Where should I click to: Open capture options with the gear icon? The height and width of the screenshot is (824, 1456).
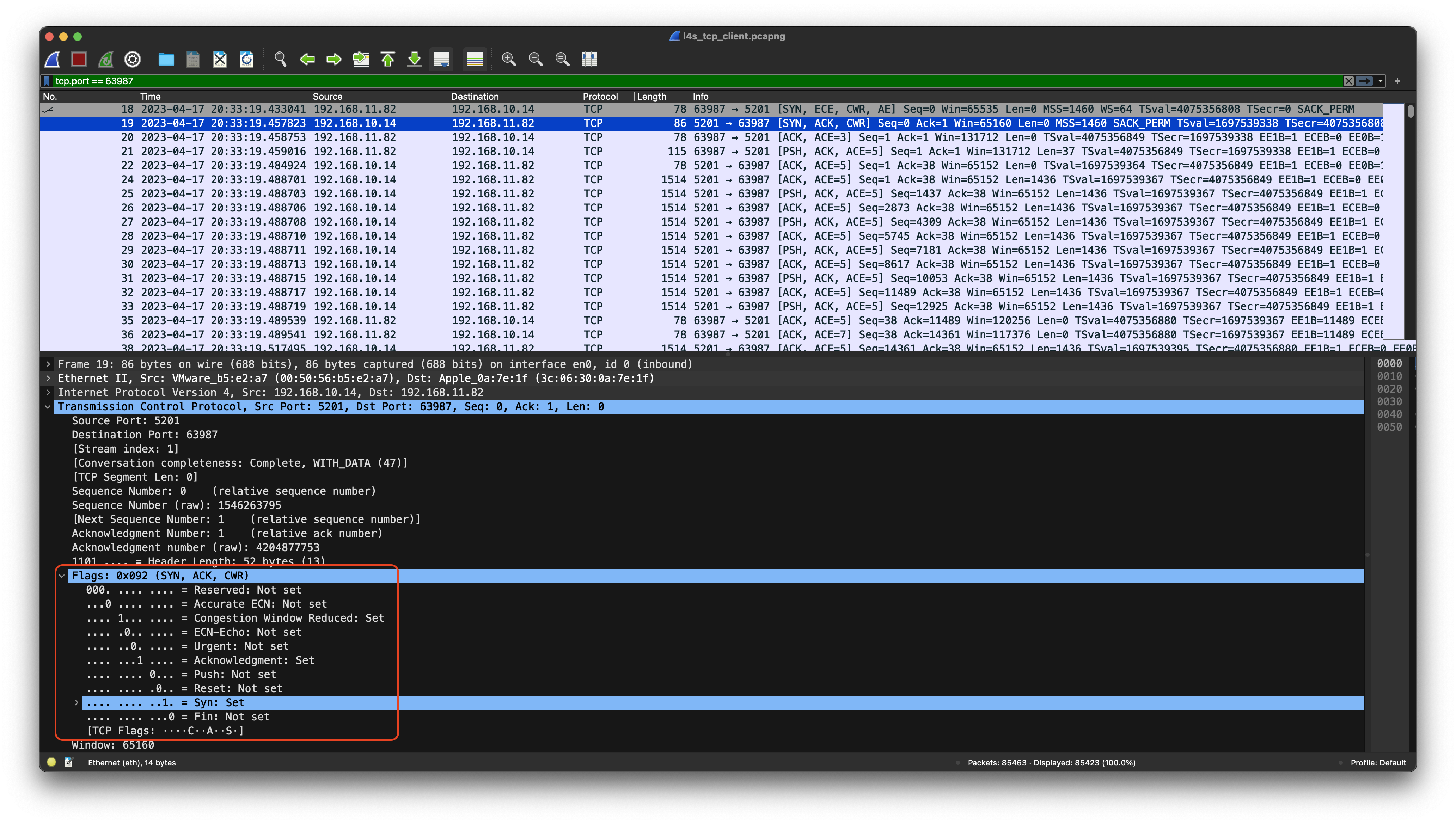click(x=133, y=59)
